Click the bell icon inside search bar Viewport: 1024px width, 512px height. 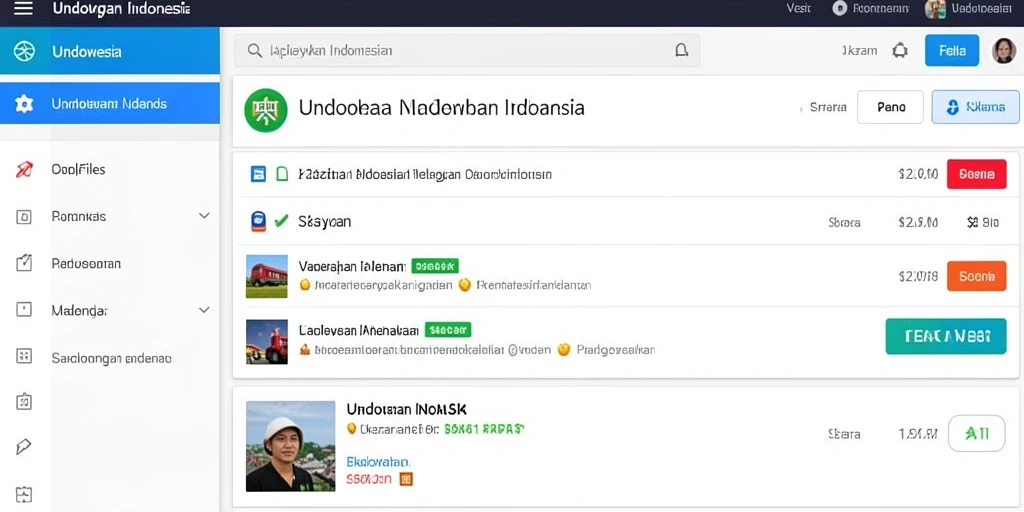click(x=681, y=50)
